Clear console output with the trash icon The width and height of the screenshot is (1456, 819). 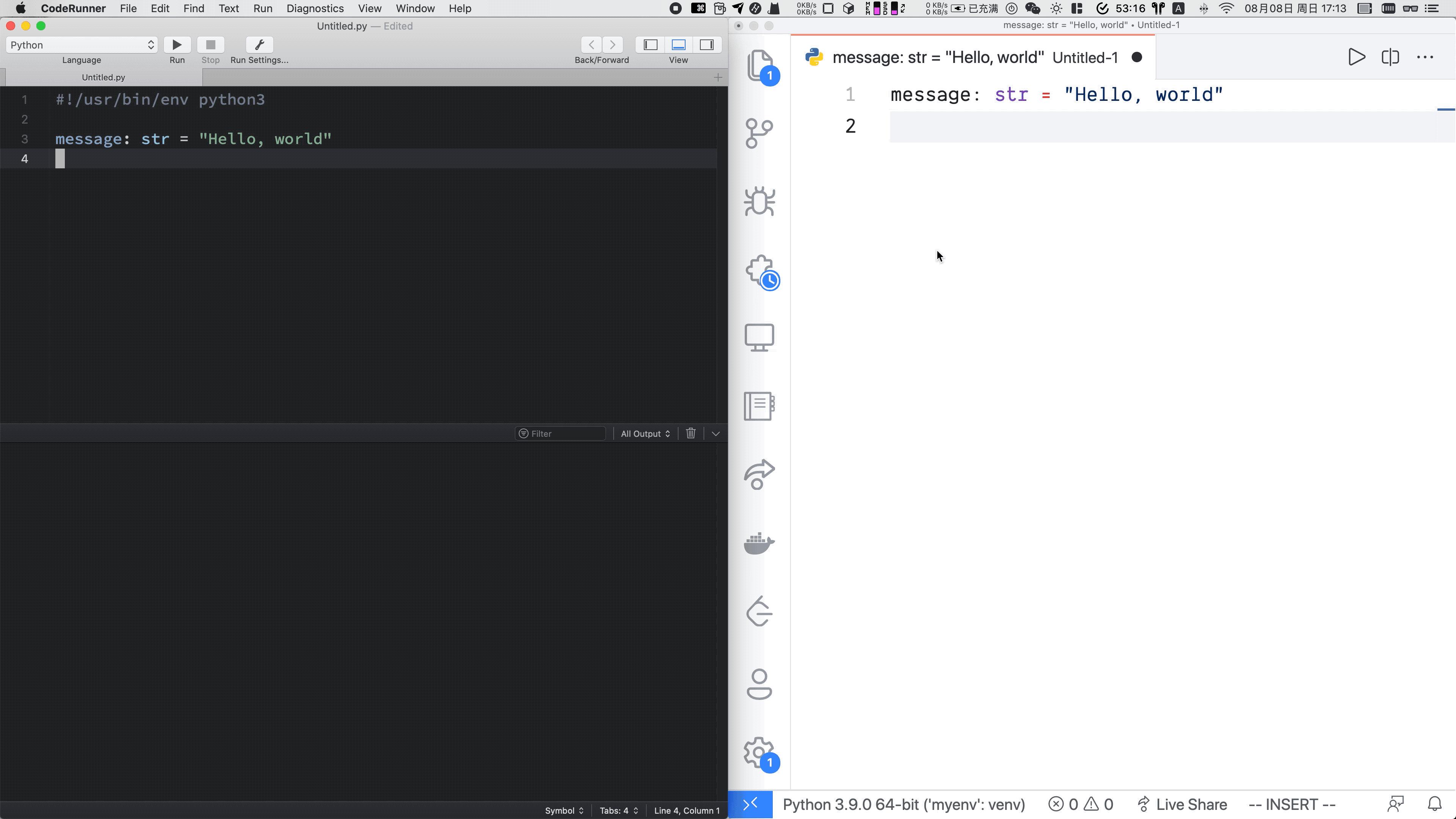[x=691, y=433]
